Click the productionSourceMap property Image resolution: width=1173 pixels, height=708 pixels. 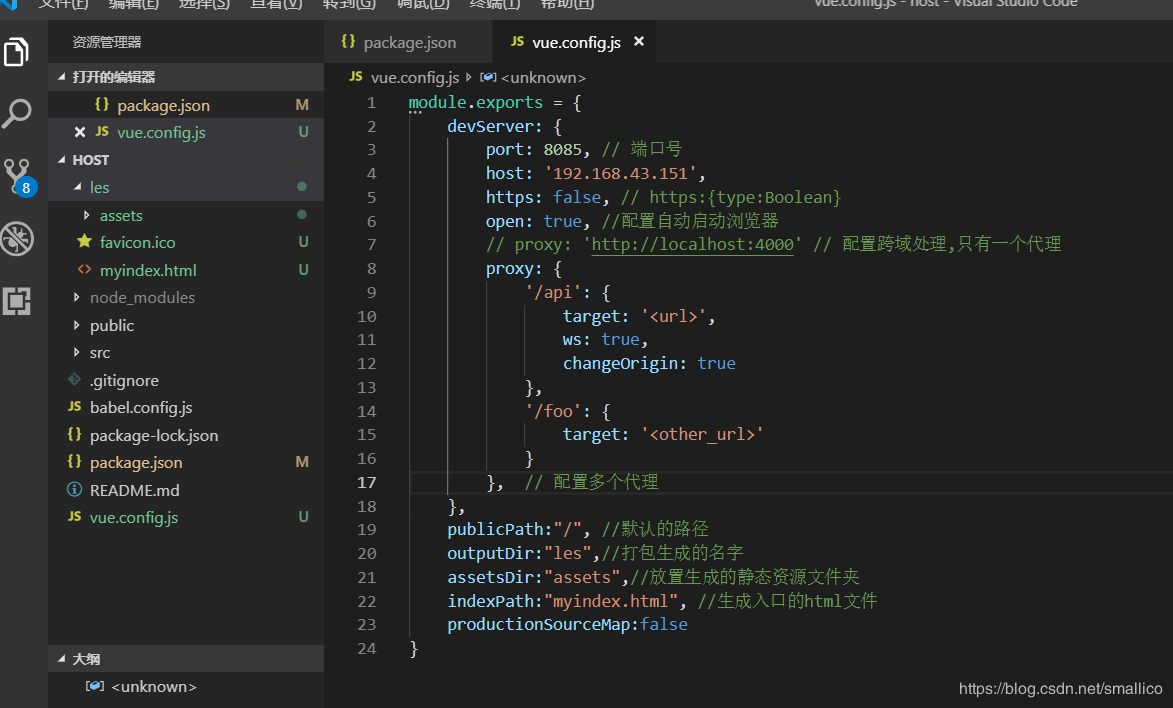pos(539,625)
